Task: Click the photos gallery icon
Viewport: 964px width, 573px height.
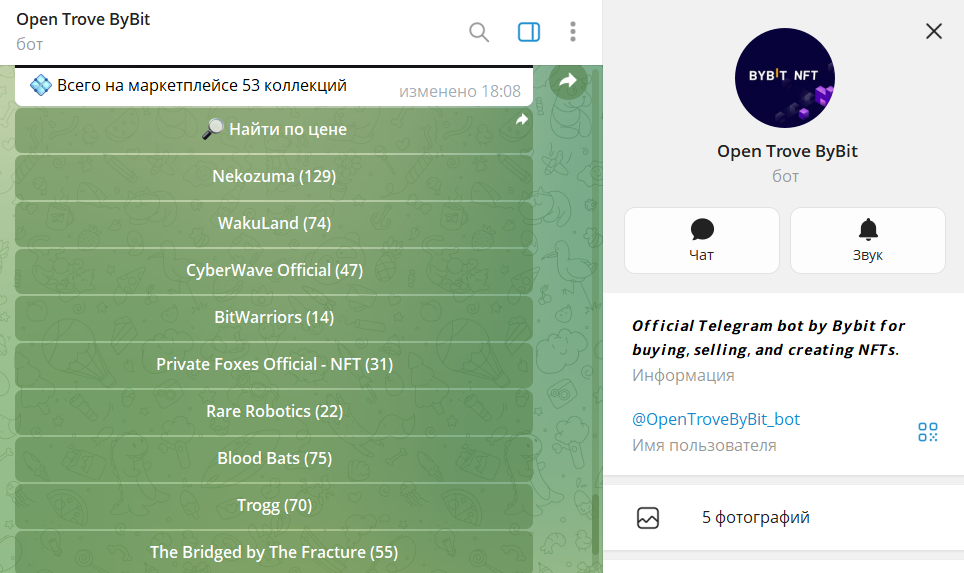Action: pyautogui.click(x=647, y=518)
